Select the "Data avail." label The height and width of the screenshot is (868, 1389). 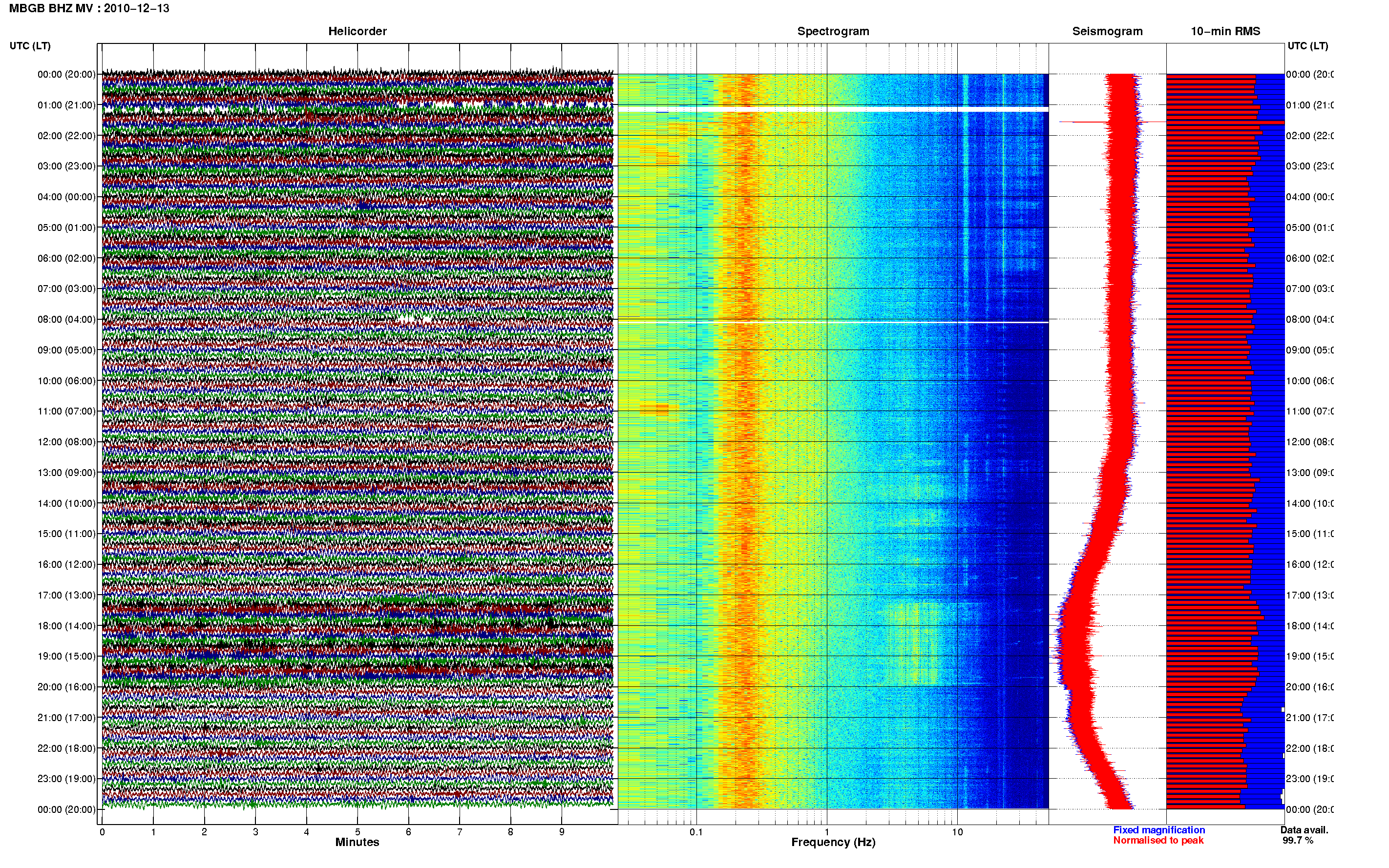1304,830
